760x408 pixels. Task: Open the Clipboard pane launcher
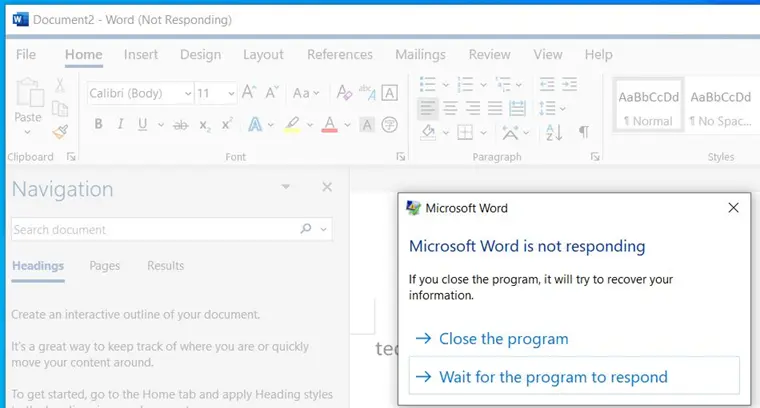(71, 157)
